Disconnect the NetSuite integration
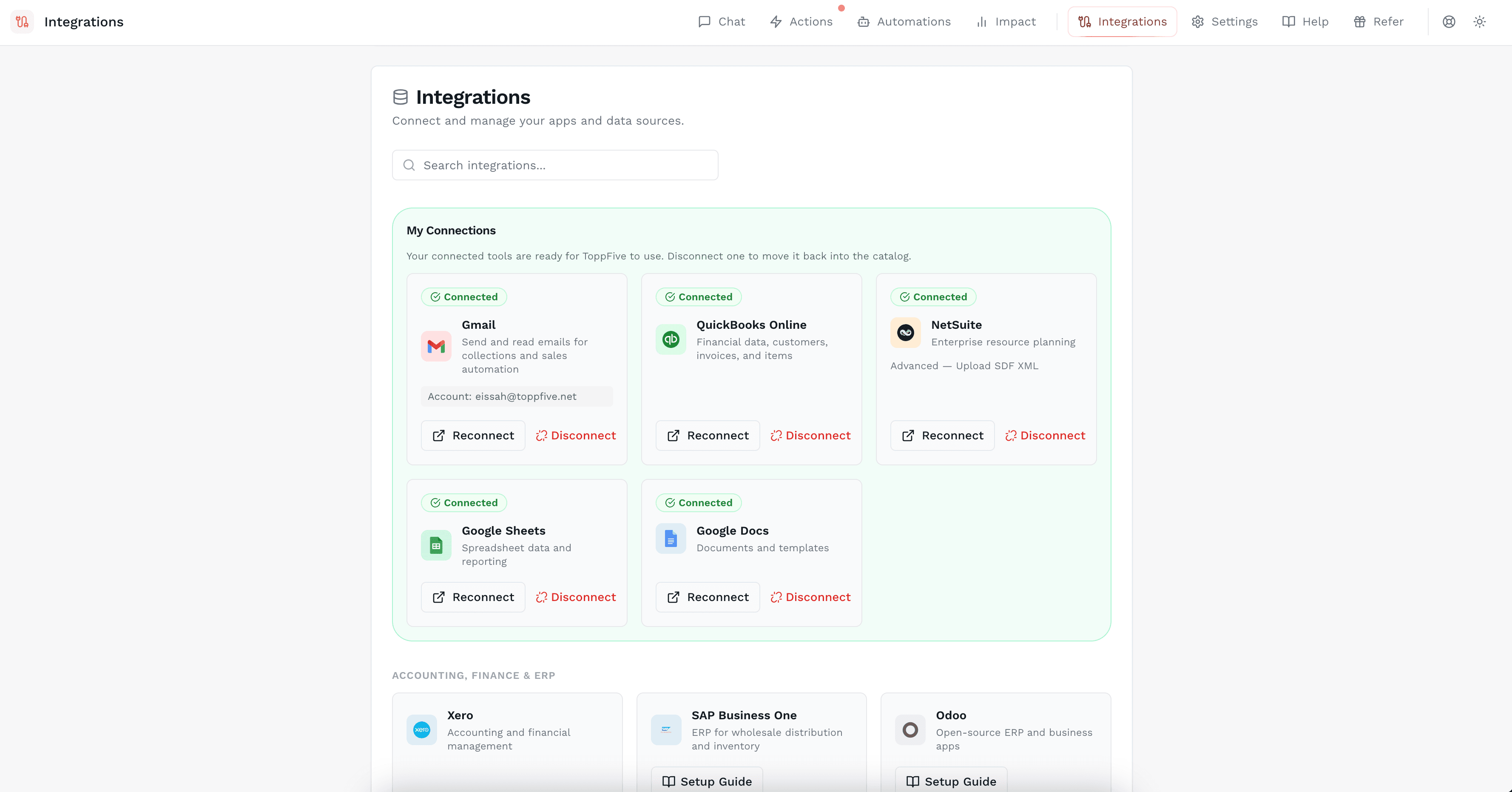 click(1046, 436)
